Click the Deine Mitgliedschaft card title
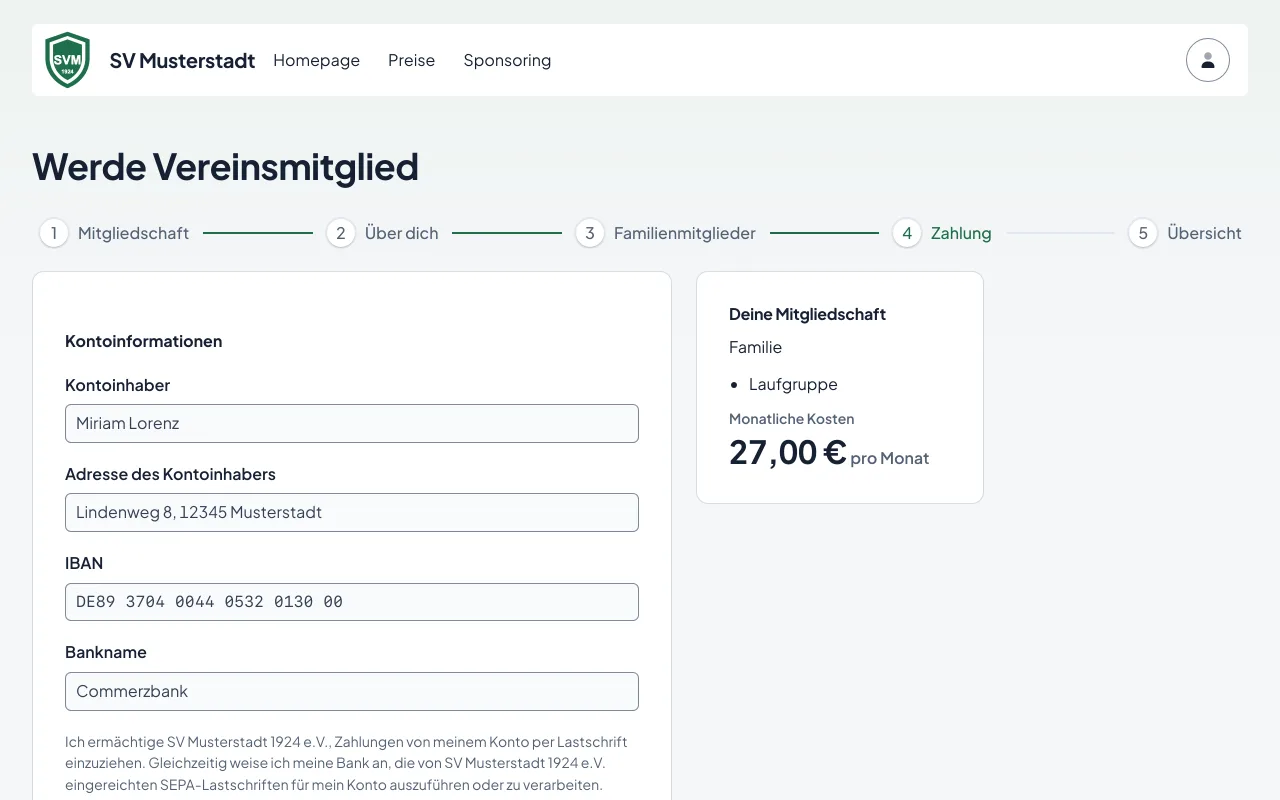Viewport: 1280px width, 800px height. 808,314
